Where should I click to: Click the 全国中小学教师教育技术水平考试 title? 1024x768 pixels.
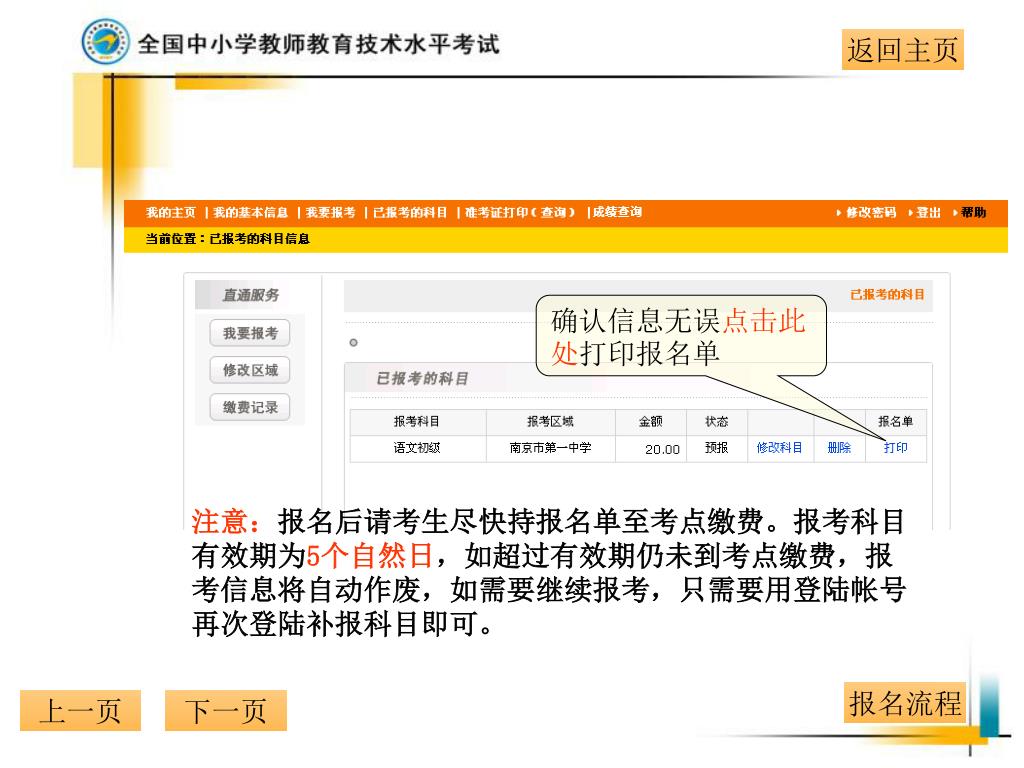click(x=319, y=44)
